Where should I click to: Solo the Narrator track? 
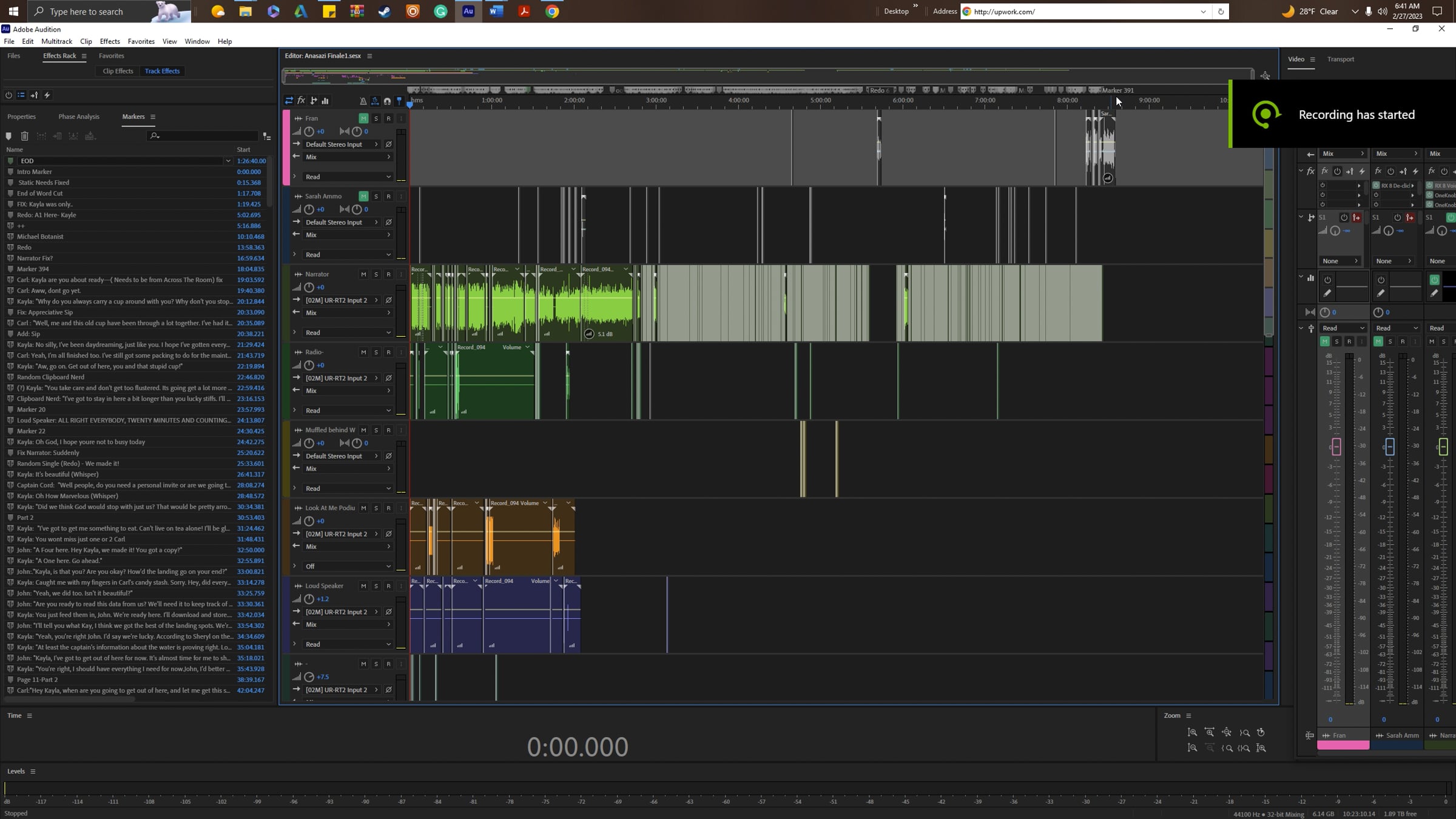coord(376,274)
